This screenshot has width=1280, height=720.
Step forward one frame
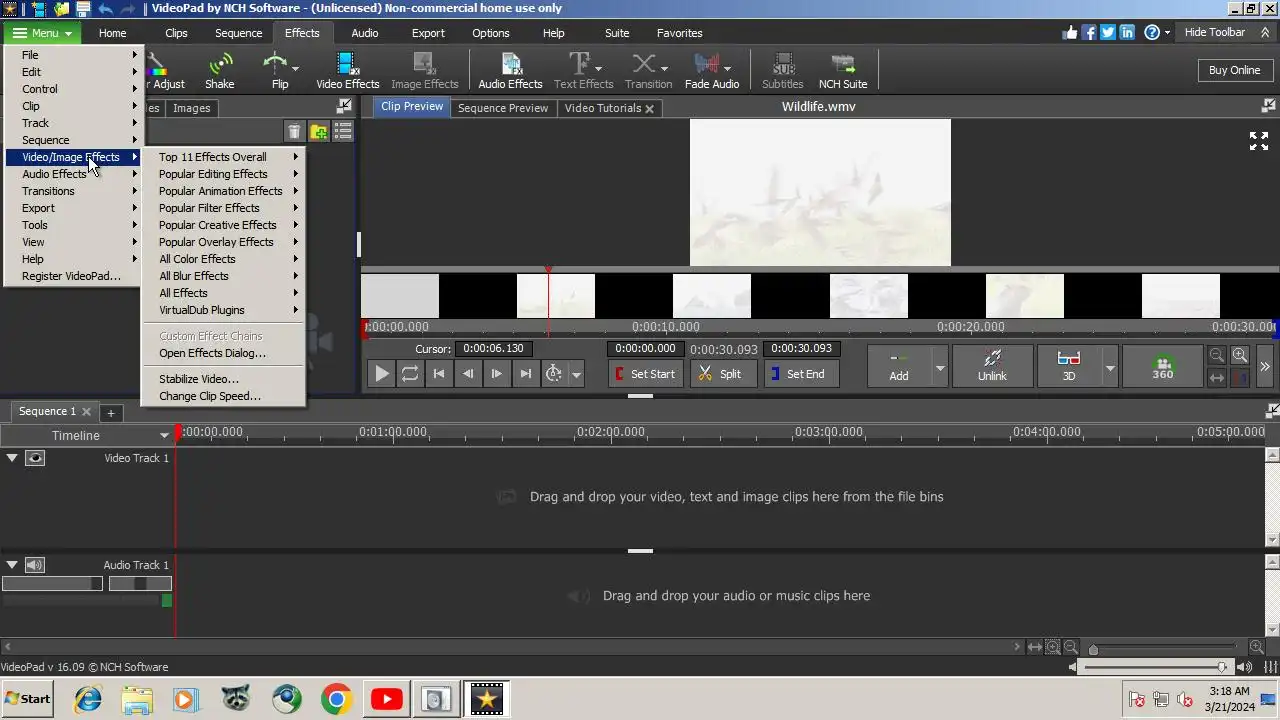[496, 374]
